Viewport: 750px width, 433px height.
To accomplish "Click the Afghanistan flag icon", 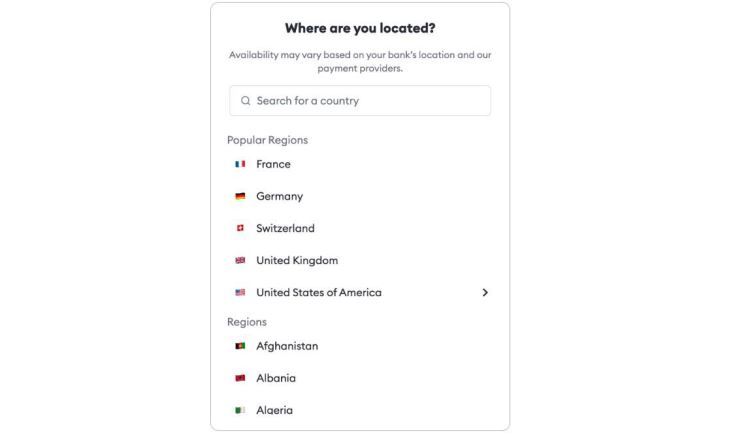I will coord(240,346).
